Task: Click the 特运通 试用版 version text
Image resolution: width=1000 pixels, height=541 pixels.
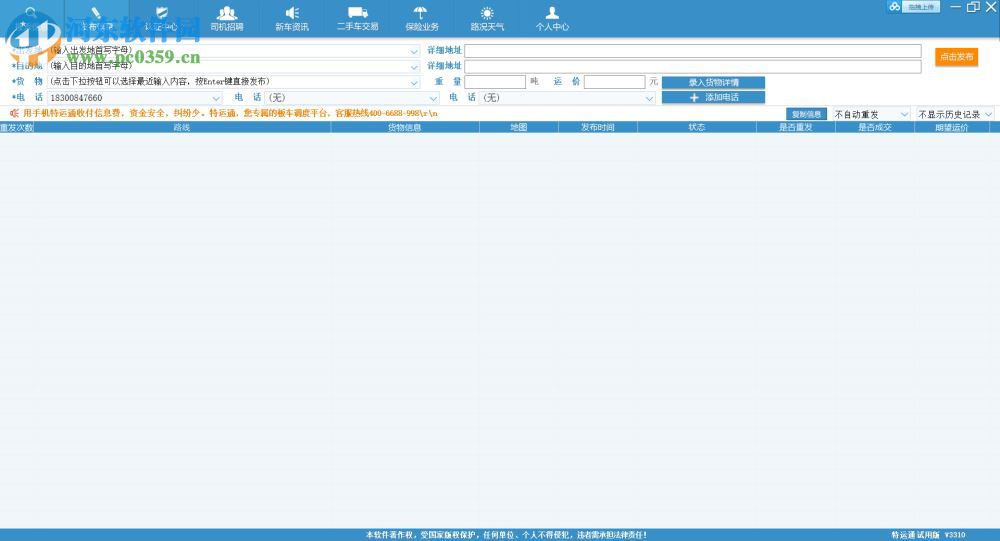Action: coord(928,535)
